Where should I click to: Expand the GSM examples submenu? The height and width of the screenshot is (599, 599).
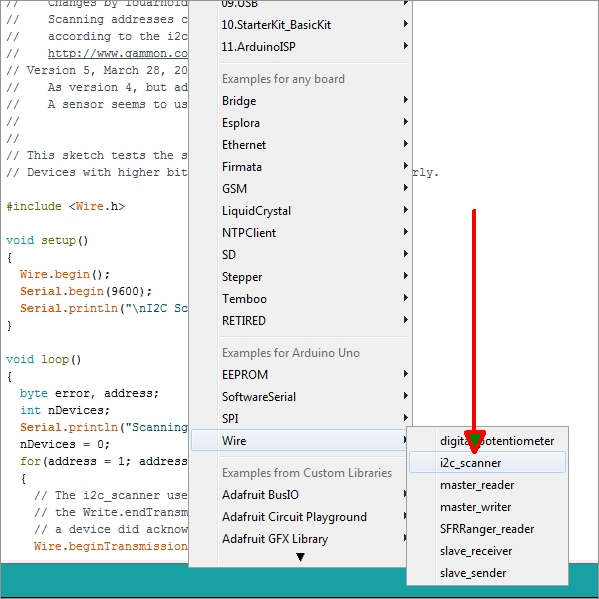[x=300, y=189]
